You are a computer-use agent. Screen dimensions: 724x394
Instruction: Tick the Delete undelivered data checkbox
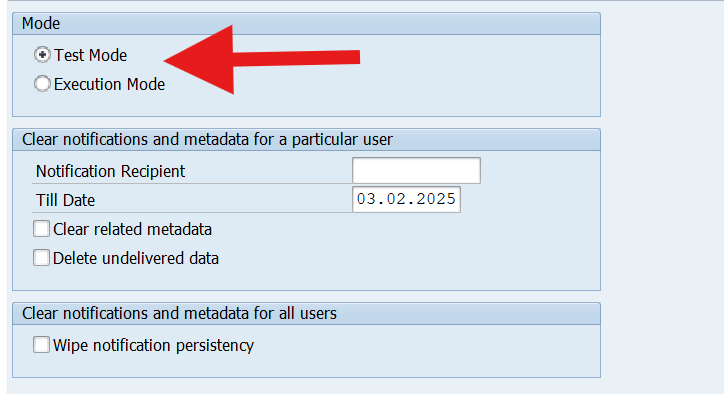(x=42, y=258)
